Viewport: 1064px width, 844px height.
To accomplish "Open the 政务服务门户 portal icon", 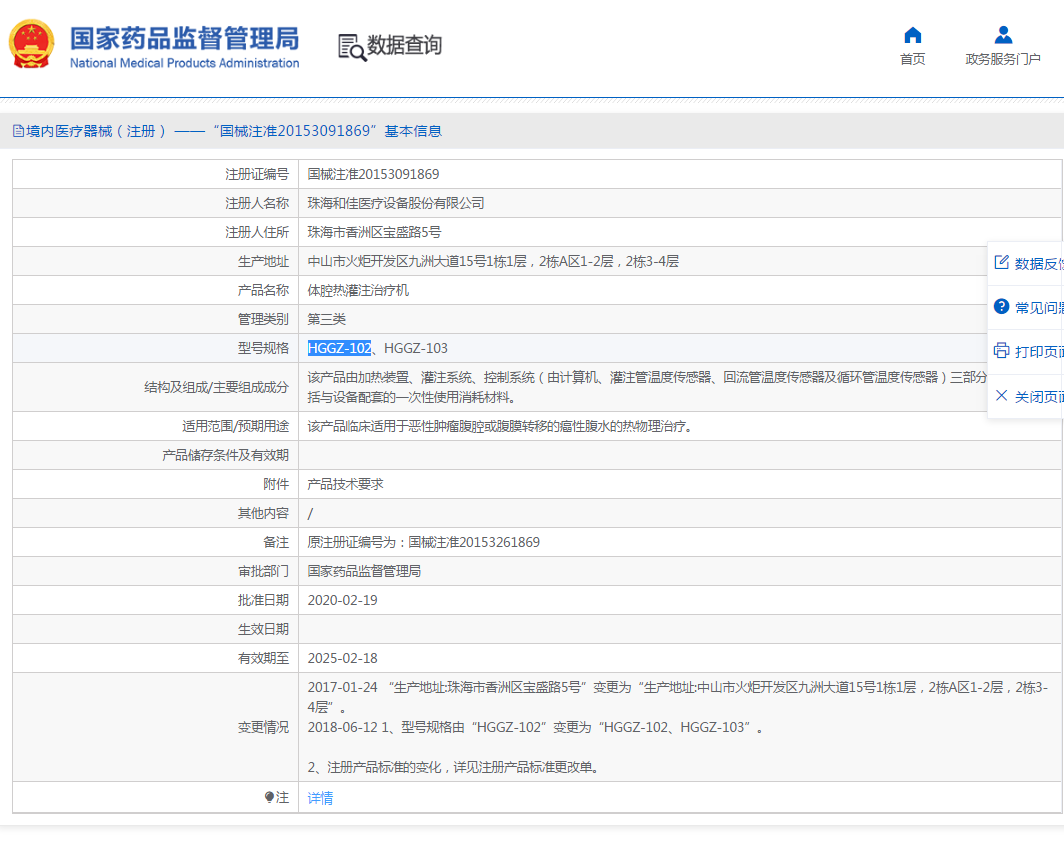I will 1003,35.
